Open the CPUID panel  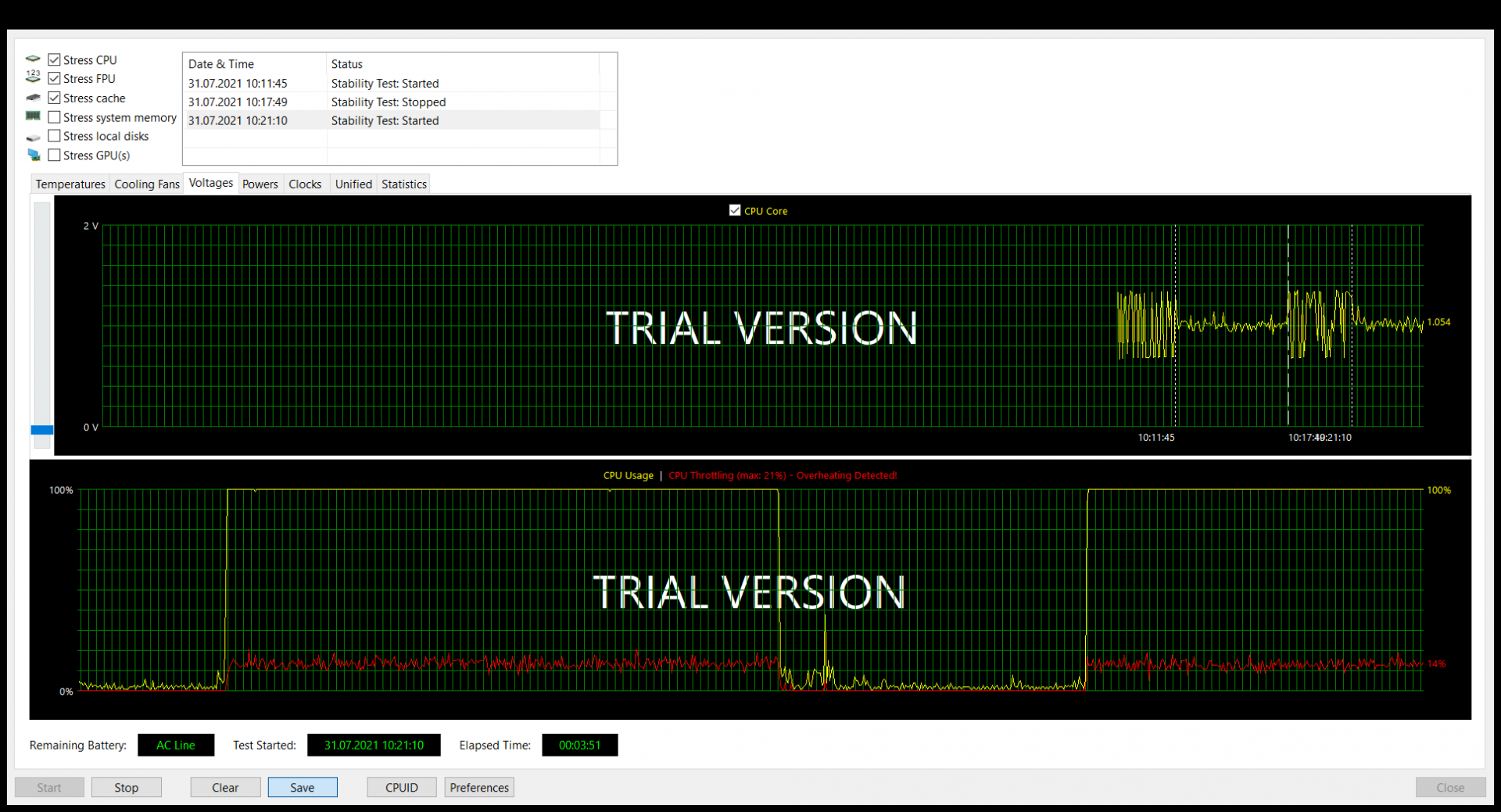(402, 787)
